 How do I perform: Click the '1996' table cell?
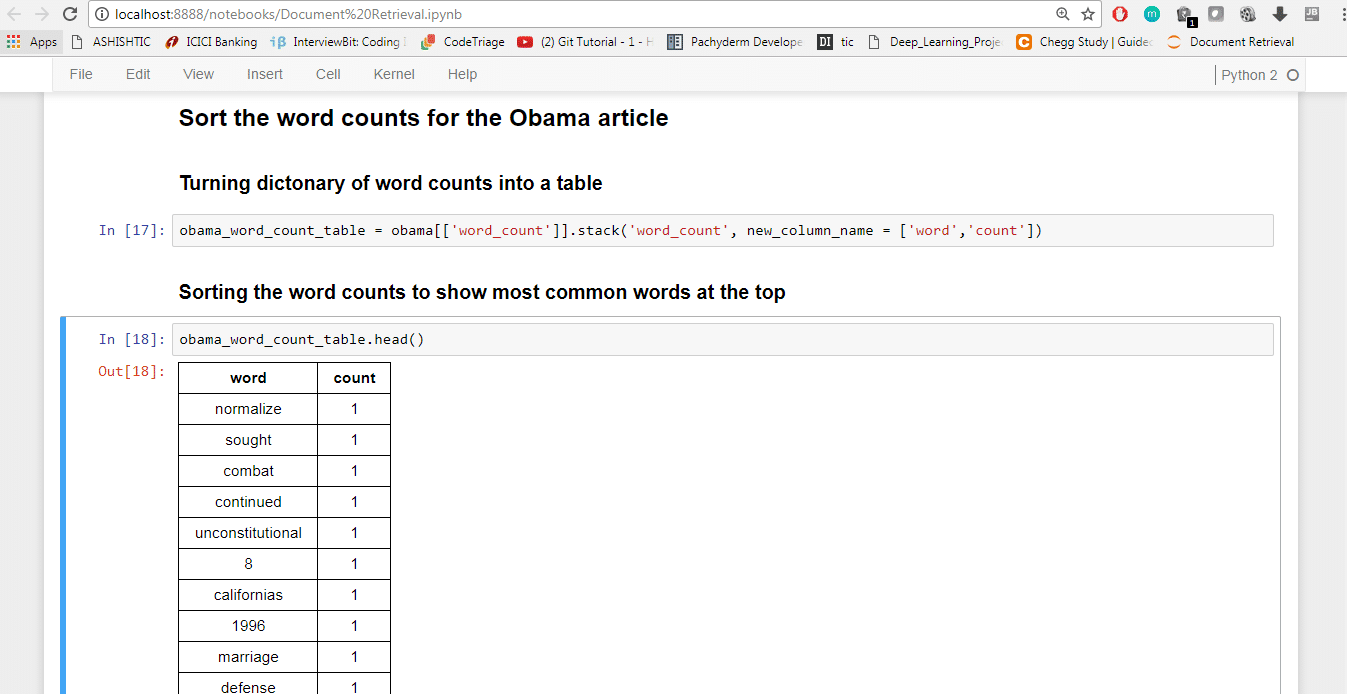pos(248,626)
